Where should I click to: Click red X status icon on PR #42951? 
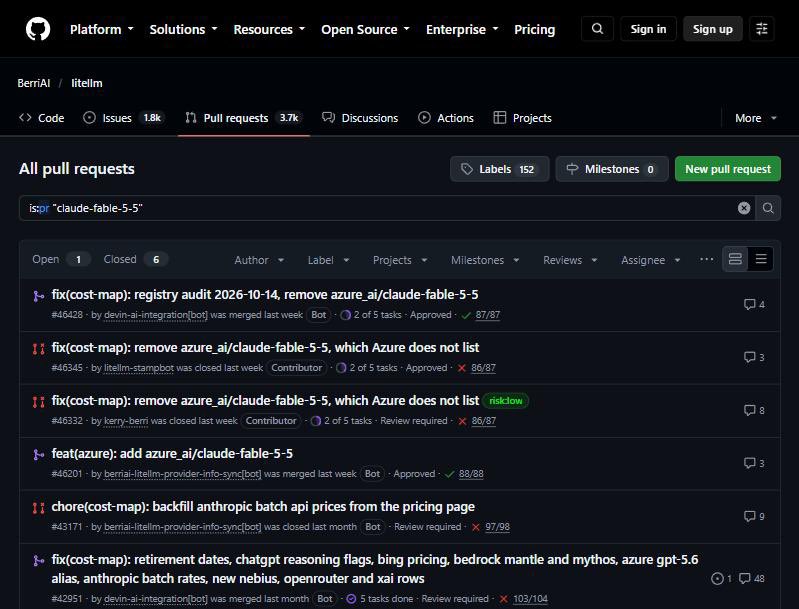(x=503, y=599)
